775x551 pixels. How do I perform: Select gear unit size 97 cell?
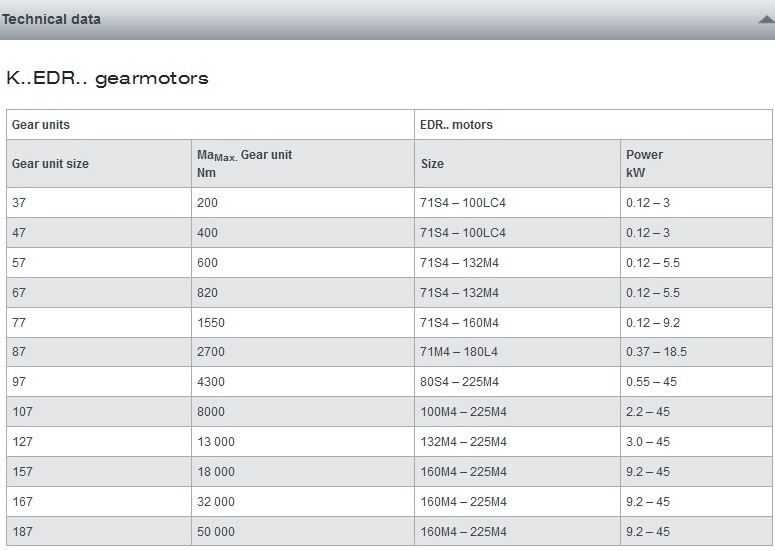click(x=99, y=381)
